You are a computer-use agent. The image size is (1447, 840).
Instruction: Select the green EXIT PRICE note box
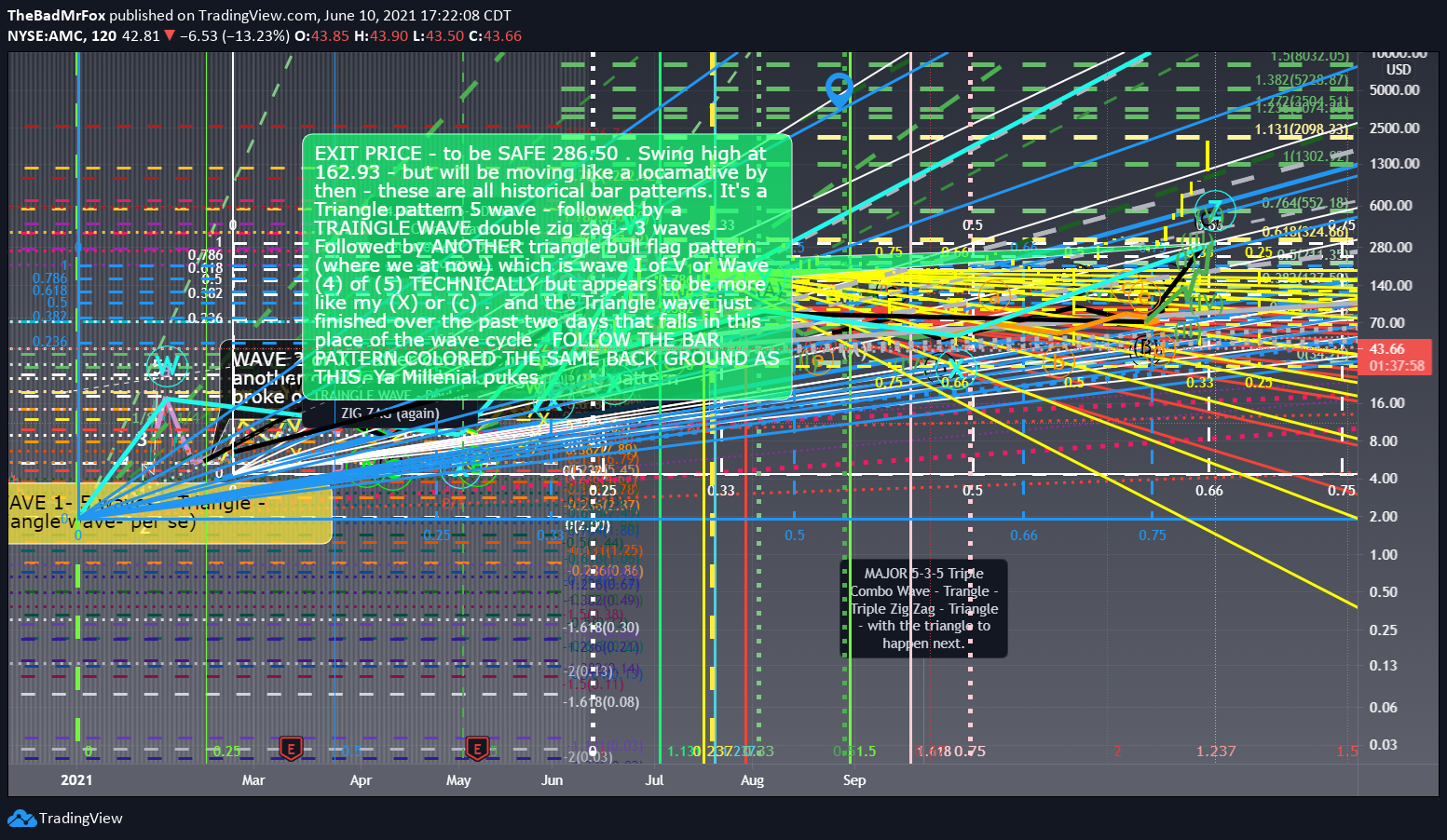coord(547,266)
